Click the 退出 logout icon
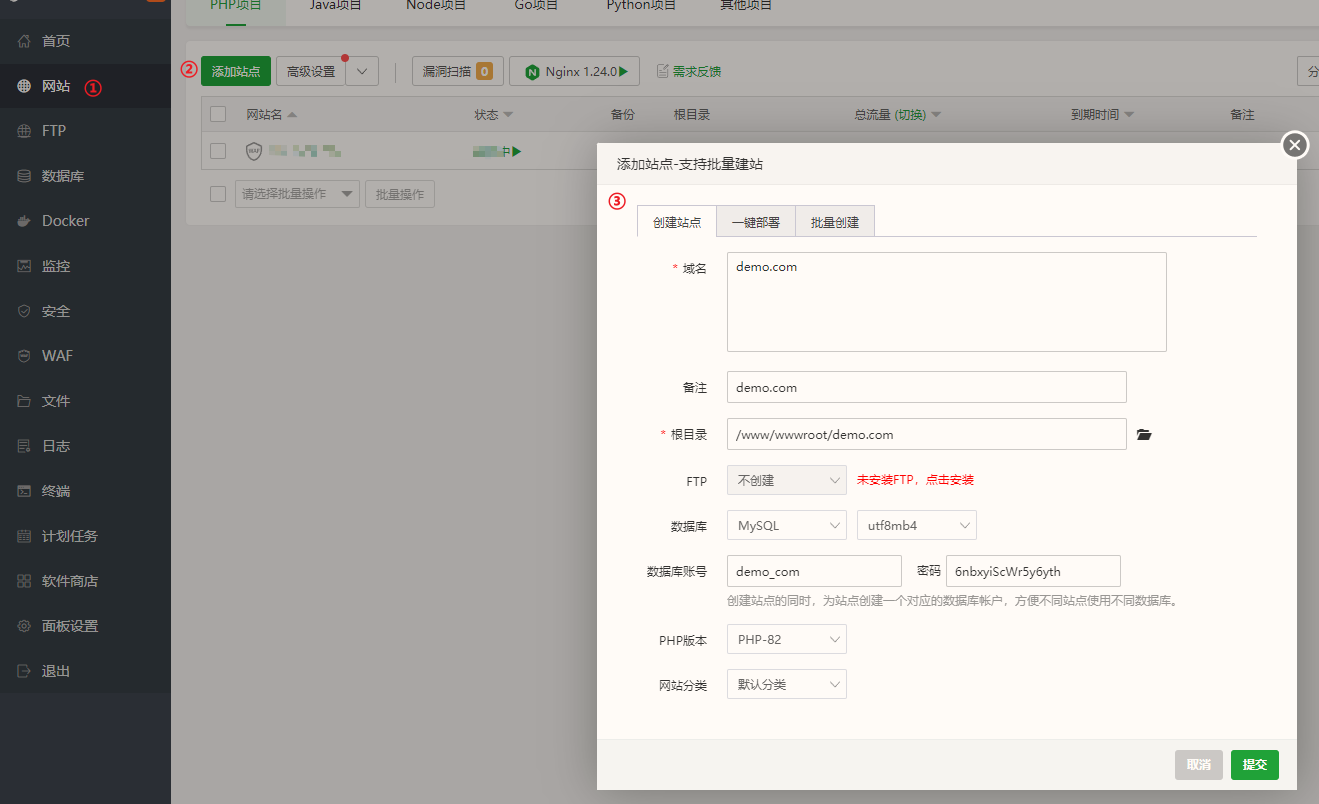This screenshot has height=804, width=1319. coord(24,671)
